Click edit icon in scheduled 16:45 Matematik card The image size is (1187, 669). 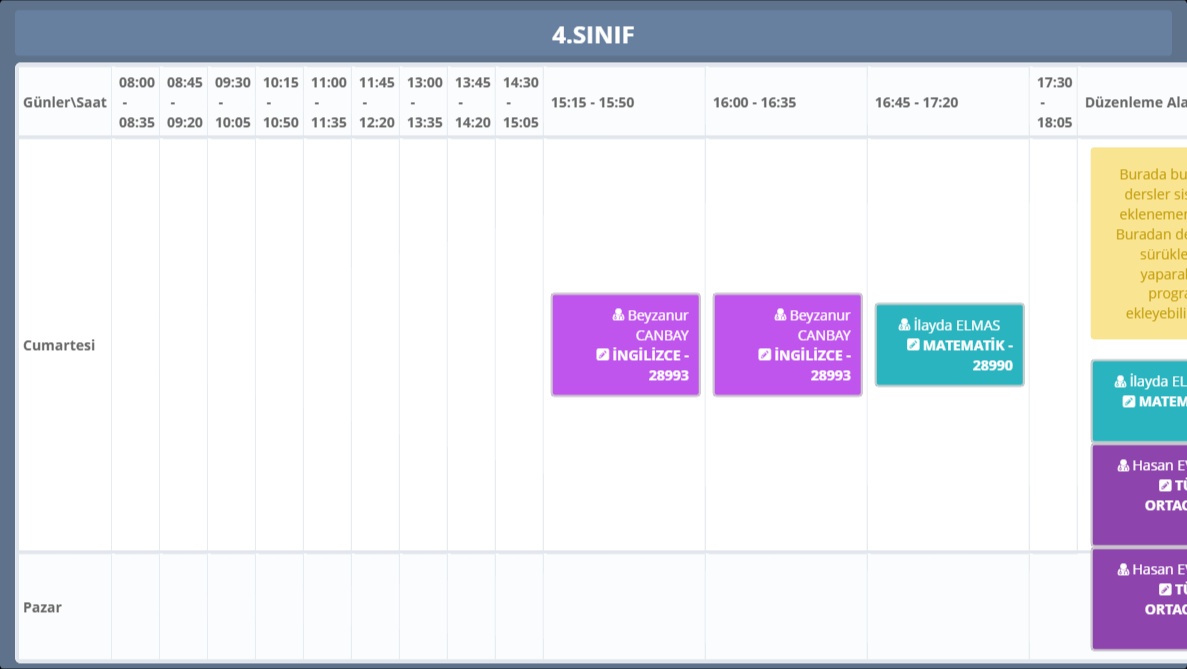(912, 345)
